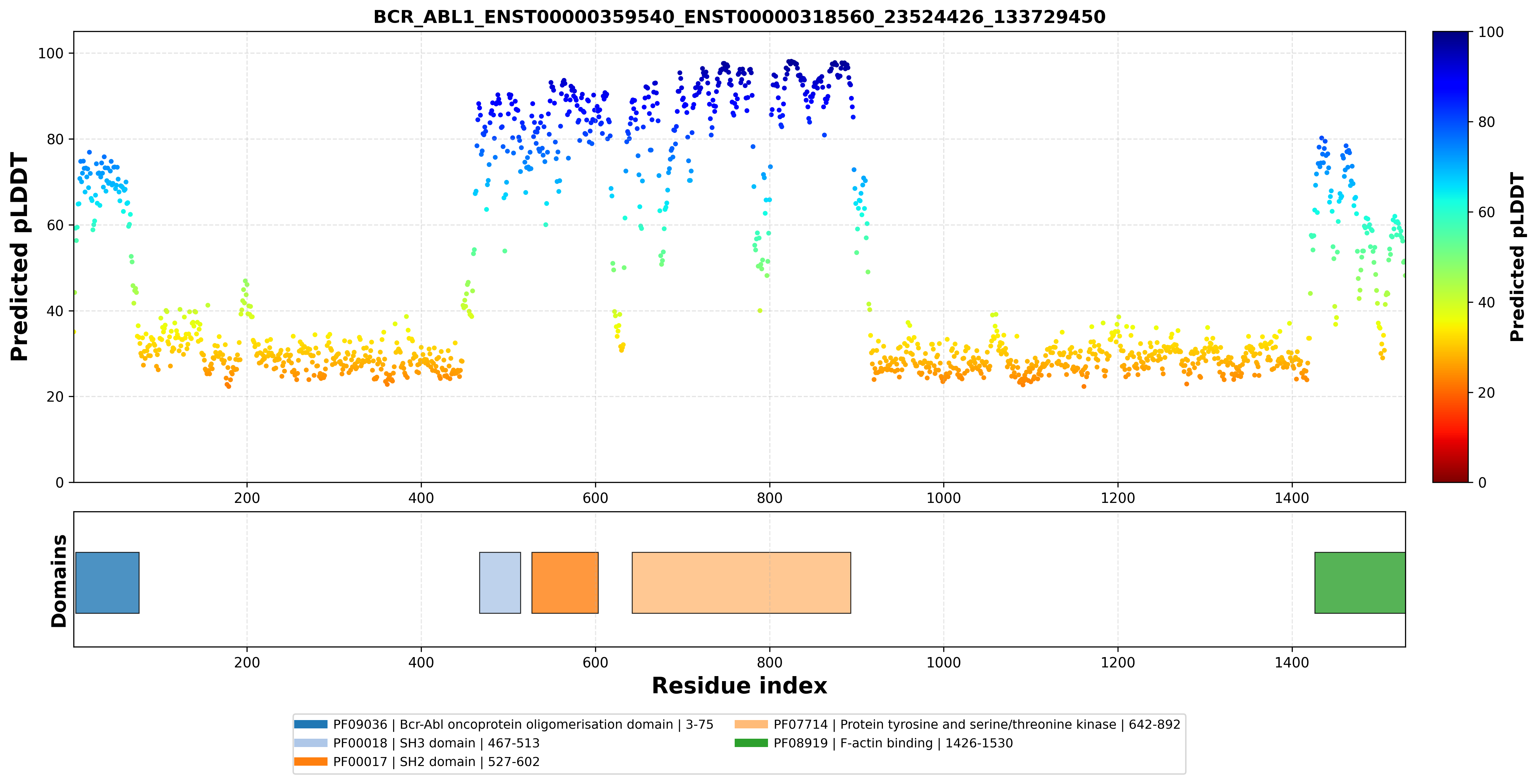Click the plot title BCR_ABL1 text
1537x784 pixels.
coord(739,17)
